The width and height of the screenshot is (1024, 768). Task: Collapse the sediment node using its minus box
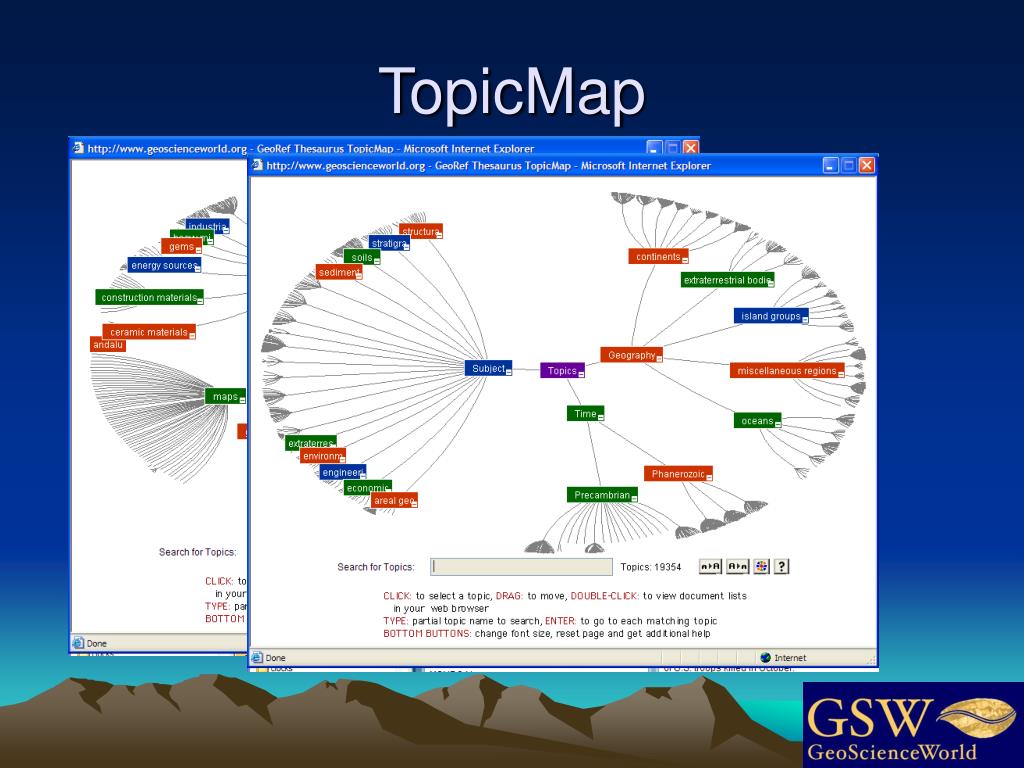(359, 276)
